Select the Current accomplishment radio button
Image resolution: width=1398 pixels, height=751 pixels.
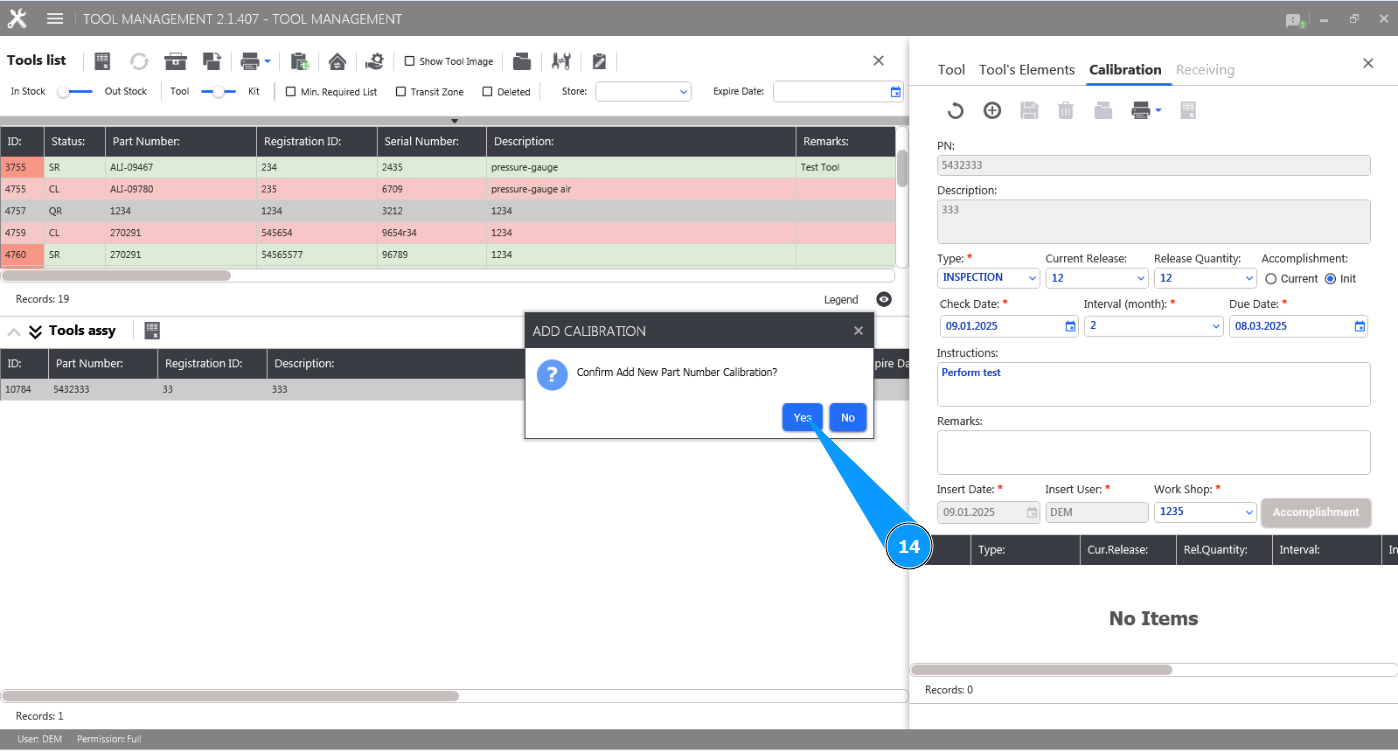coord(1271,279)
